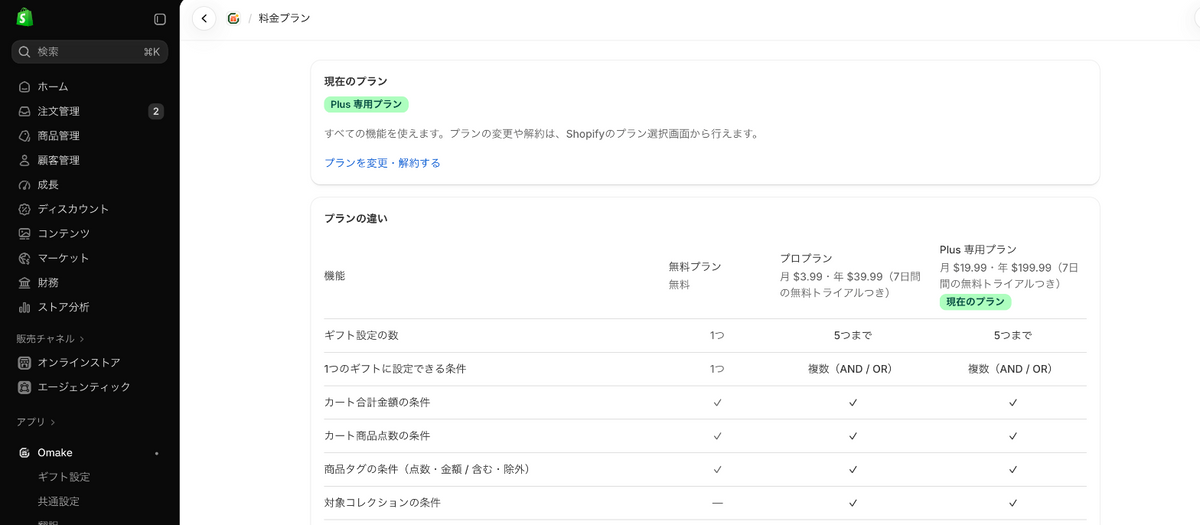Open 共通設定 under Omake
The image size is (1200, 525).
point(58,501)
